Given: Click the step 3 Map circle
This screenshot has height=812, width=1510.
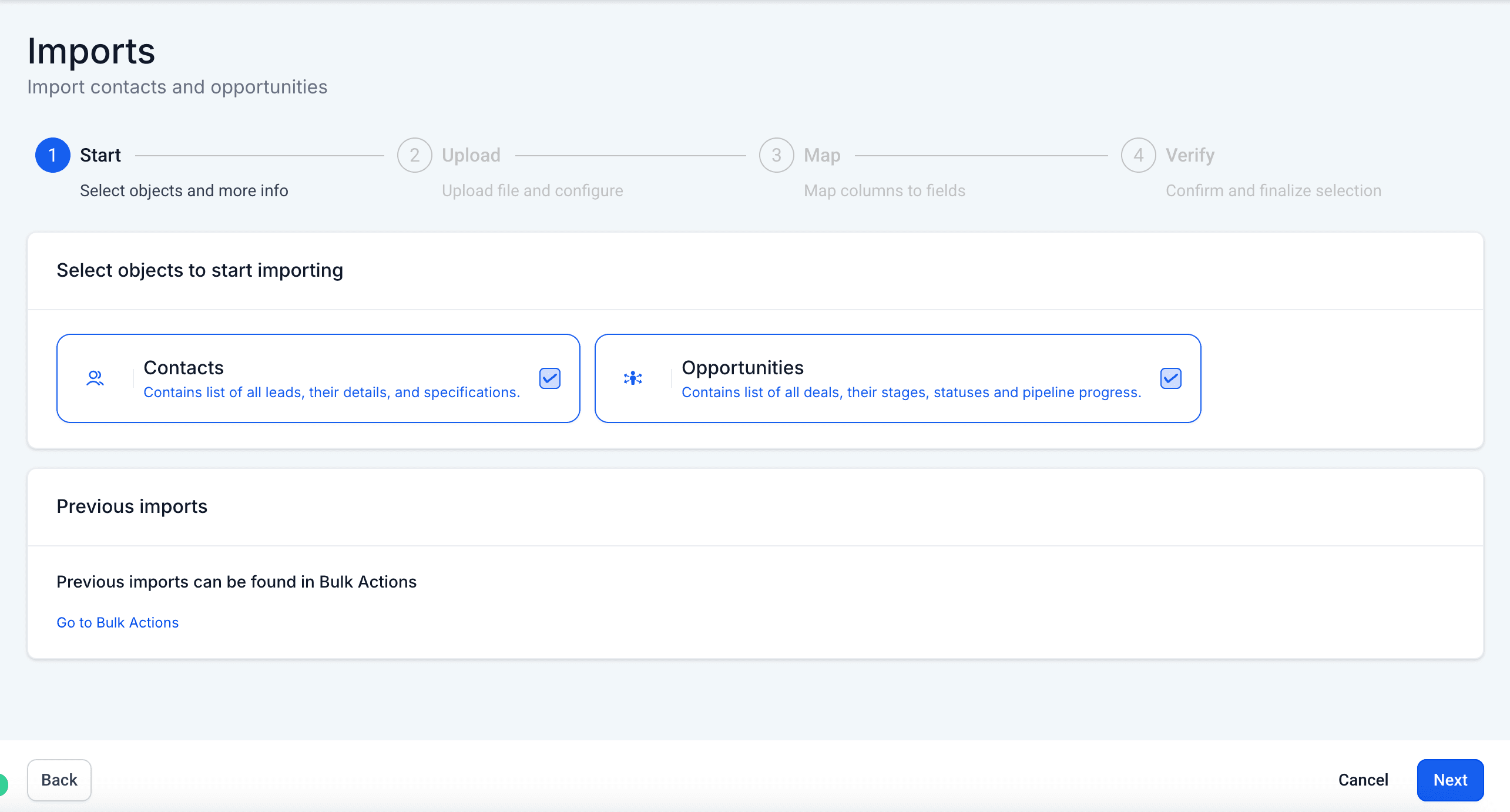Looking at the screenshot, I should point(776,155).
